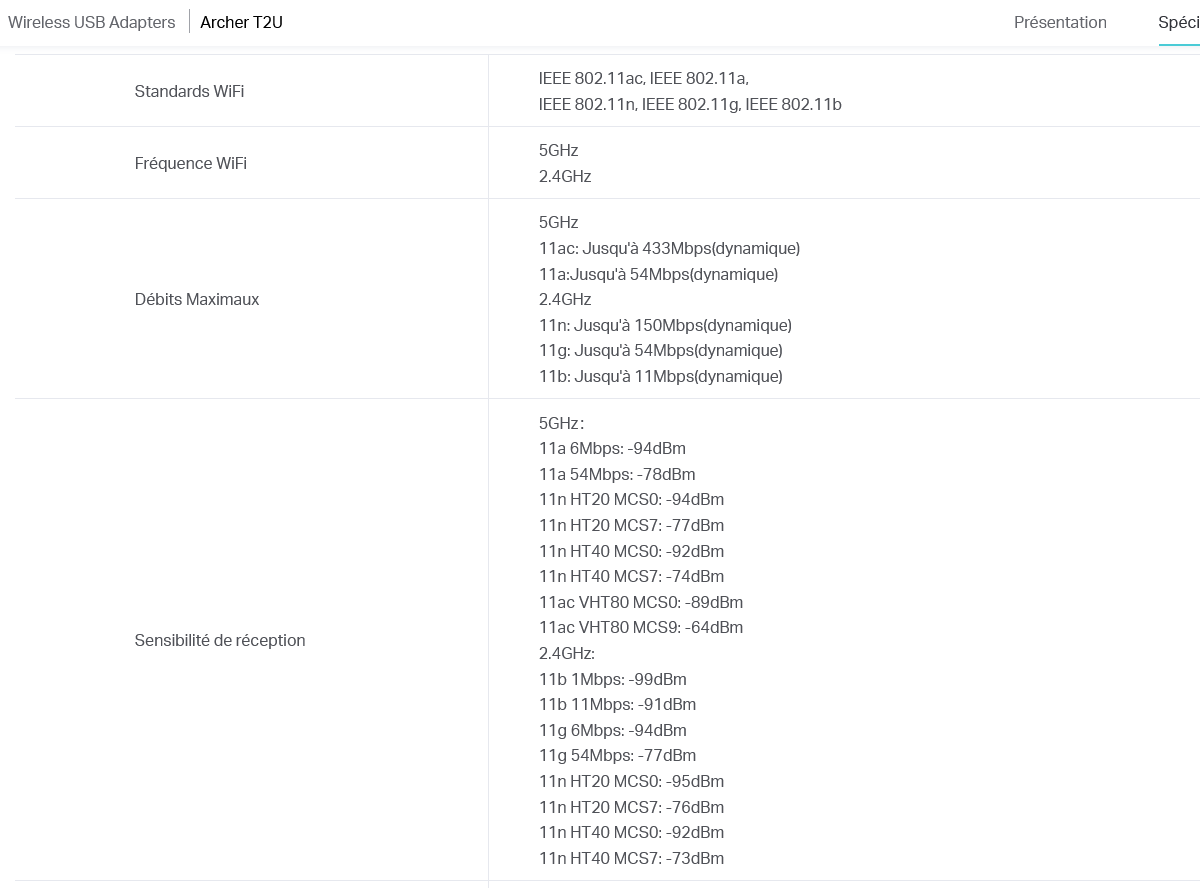
Task: Click the line 'IEEE 802.11ac, IEEE 802.11a,'
Action: point(643,78)
